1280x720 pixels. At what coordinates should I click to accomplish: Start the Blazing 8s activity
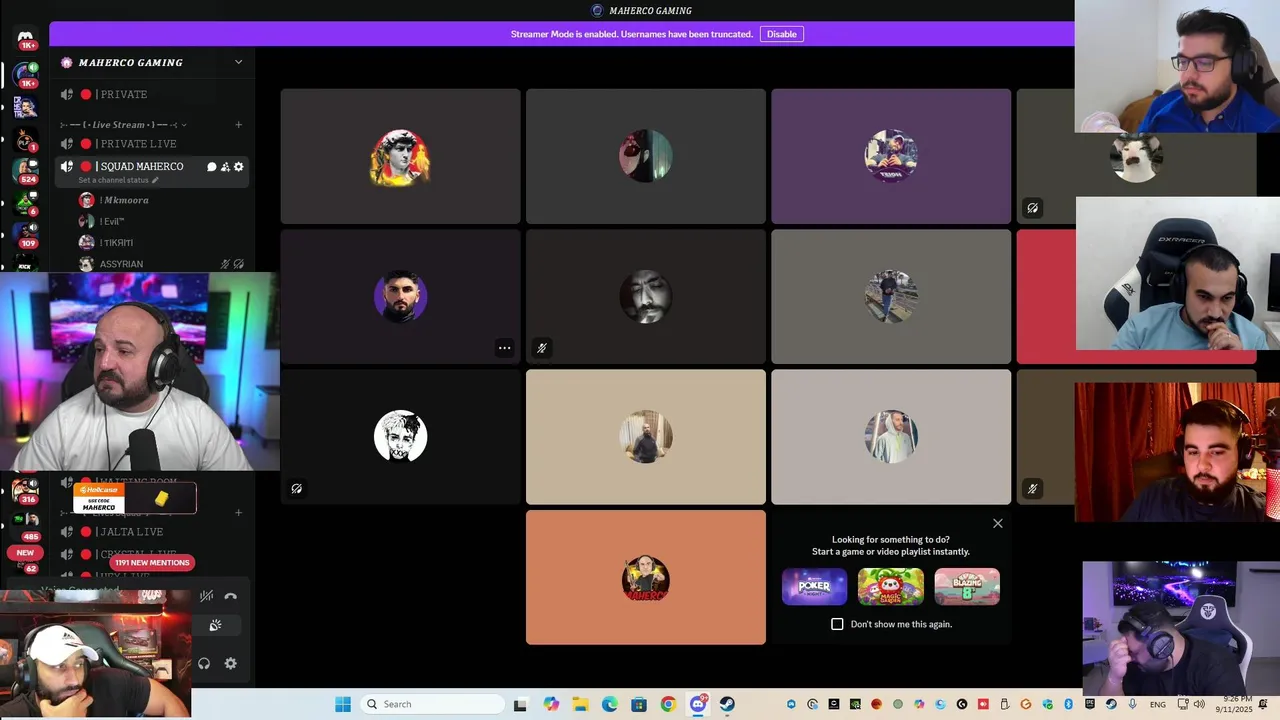[967, 587]
